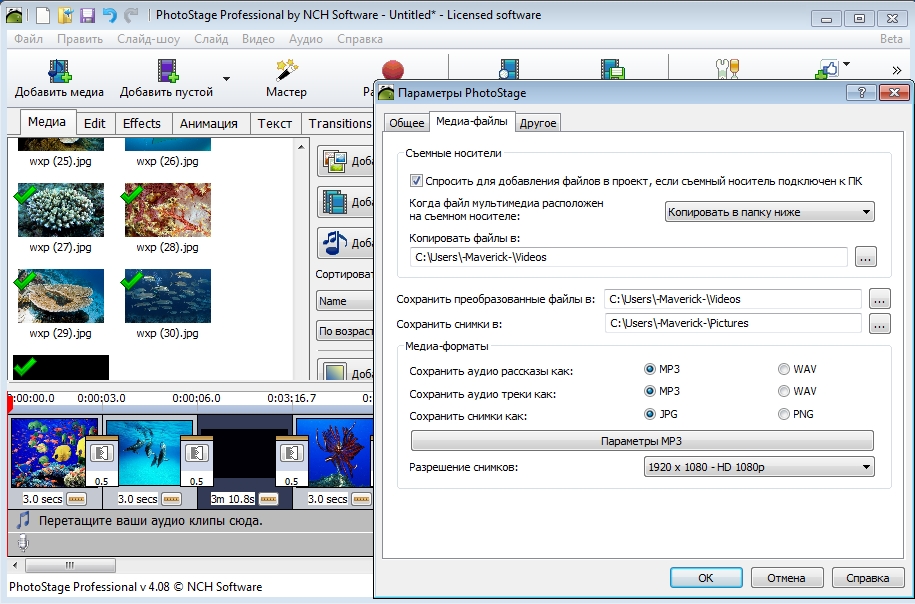Select MP3 for audio tracks
This screenshot has height=604, width=915.
[x=649, y=391]
